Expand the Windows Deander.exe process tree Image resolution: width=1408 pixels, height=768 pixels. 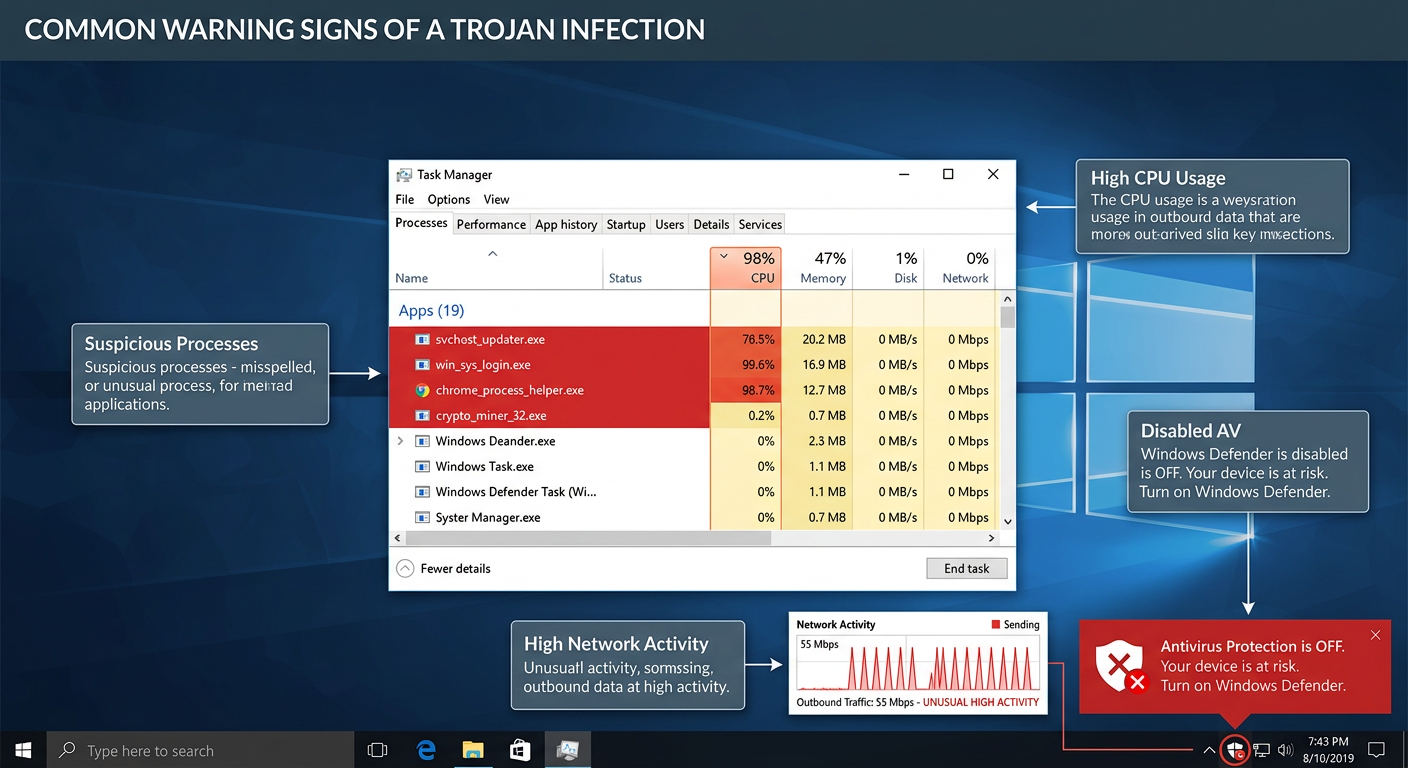click(400, 440)
